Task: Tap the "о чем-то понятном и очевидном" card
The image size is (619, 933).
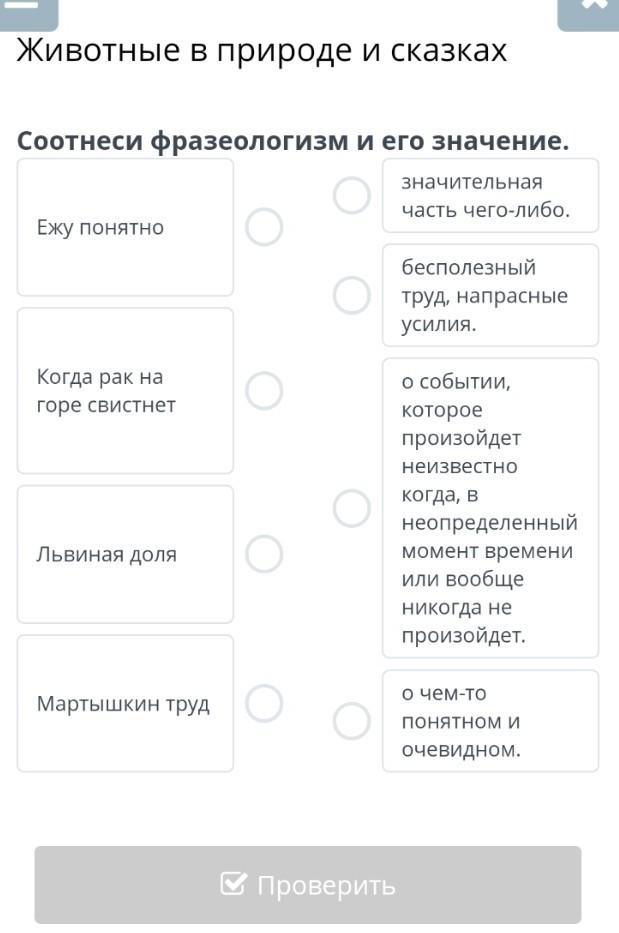Action: coord(490,721)
